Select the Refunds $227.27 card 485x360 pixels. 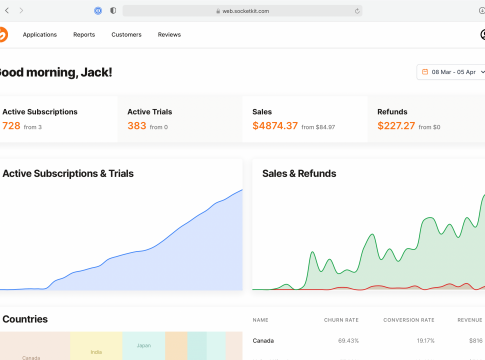pos(426,119)
